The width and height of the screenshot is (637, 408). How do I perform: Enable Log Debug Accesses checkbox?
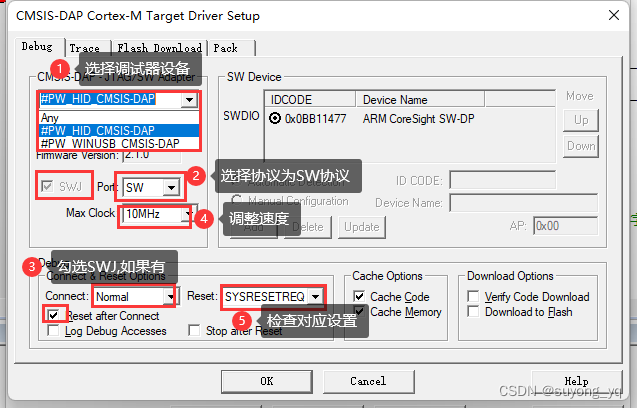[53, 330]
